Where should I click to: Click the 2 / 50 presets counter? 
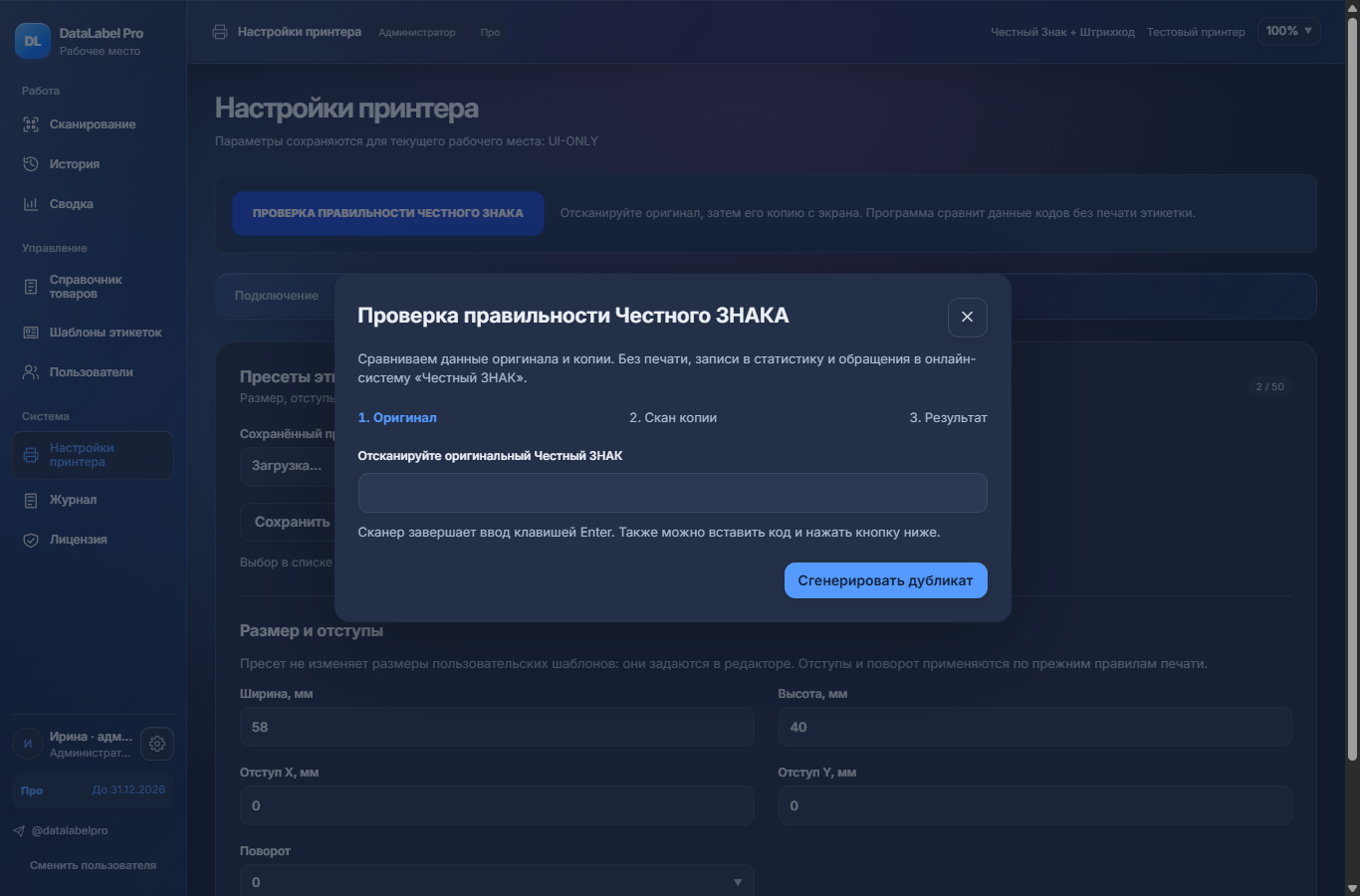1269,386
